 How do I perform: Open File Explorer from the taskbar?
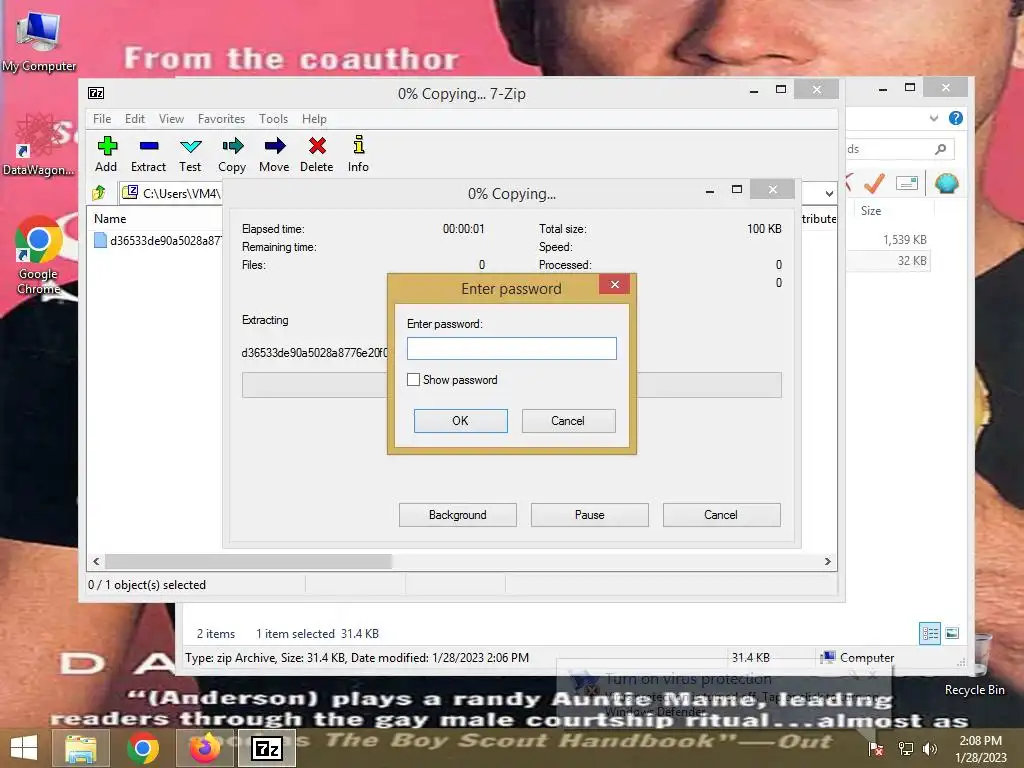point(80,748)
